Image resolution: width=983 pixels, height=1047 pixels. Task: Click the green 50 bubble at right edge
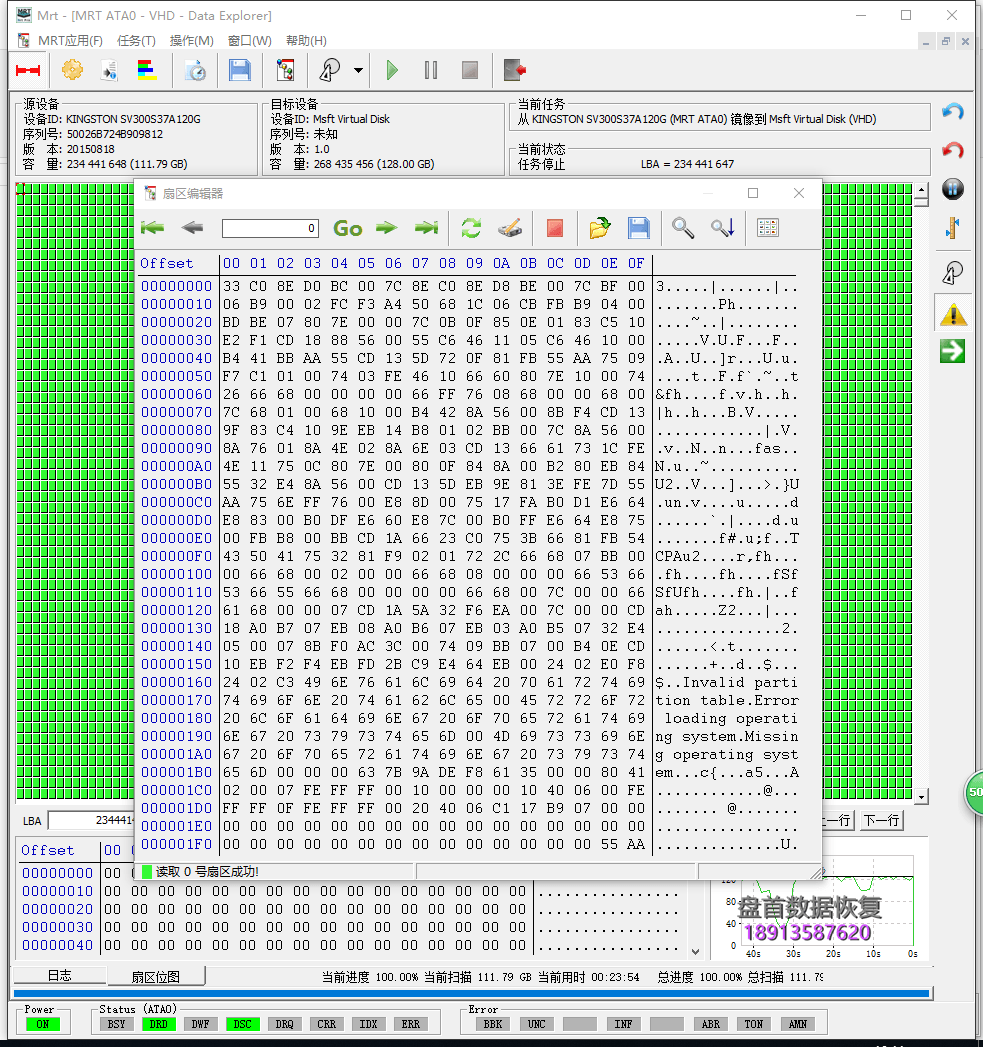pos(974,793)
